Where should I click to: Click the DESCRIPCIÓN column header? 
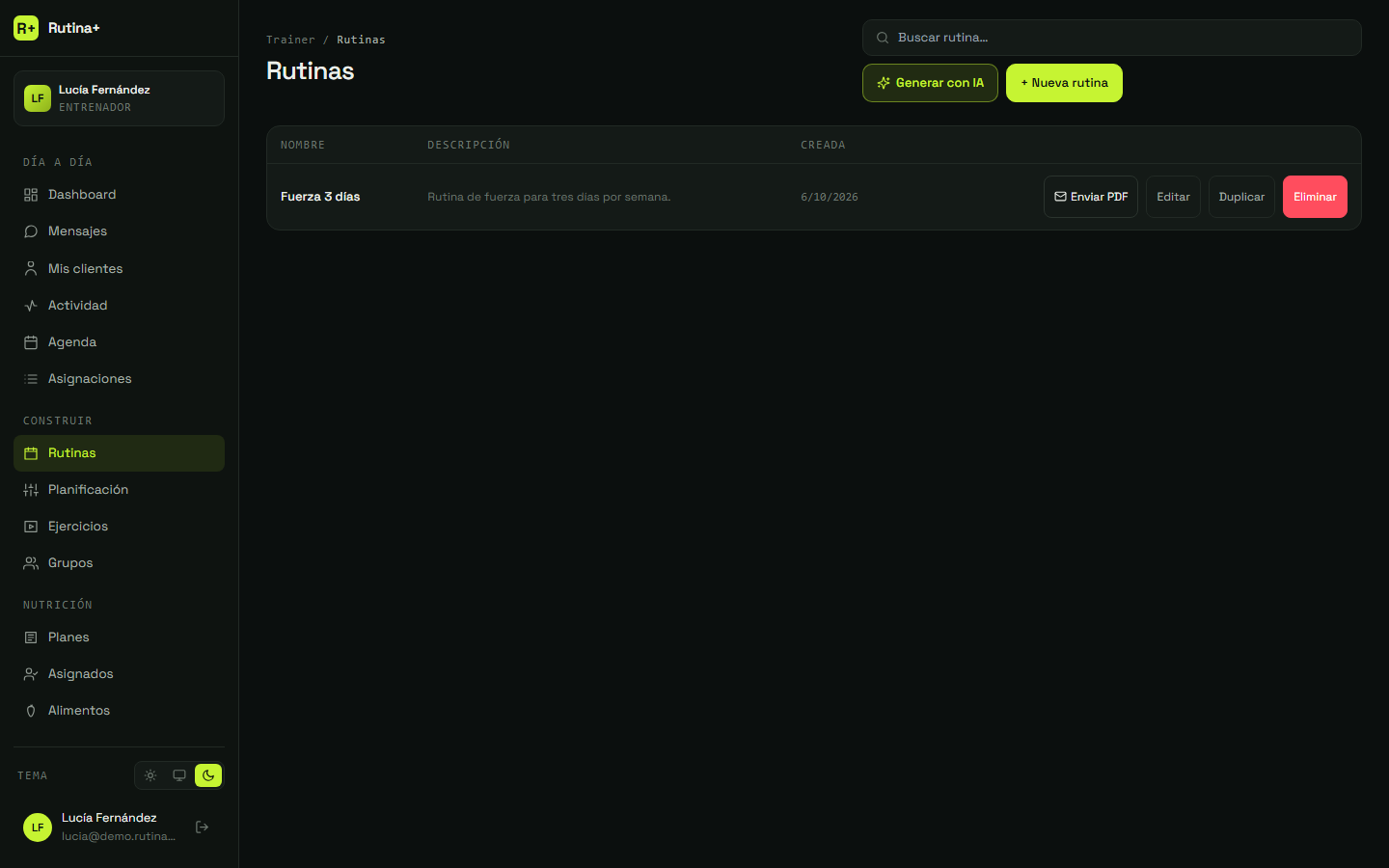[x=469, y=145]
